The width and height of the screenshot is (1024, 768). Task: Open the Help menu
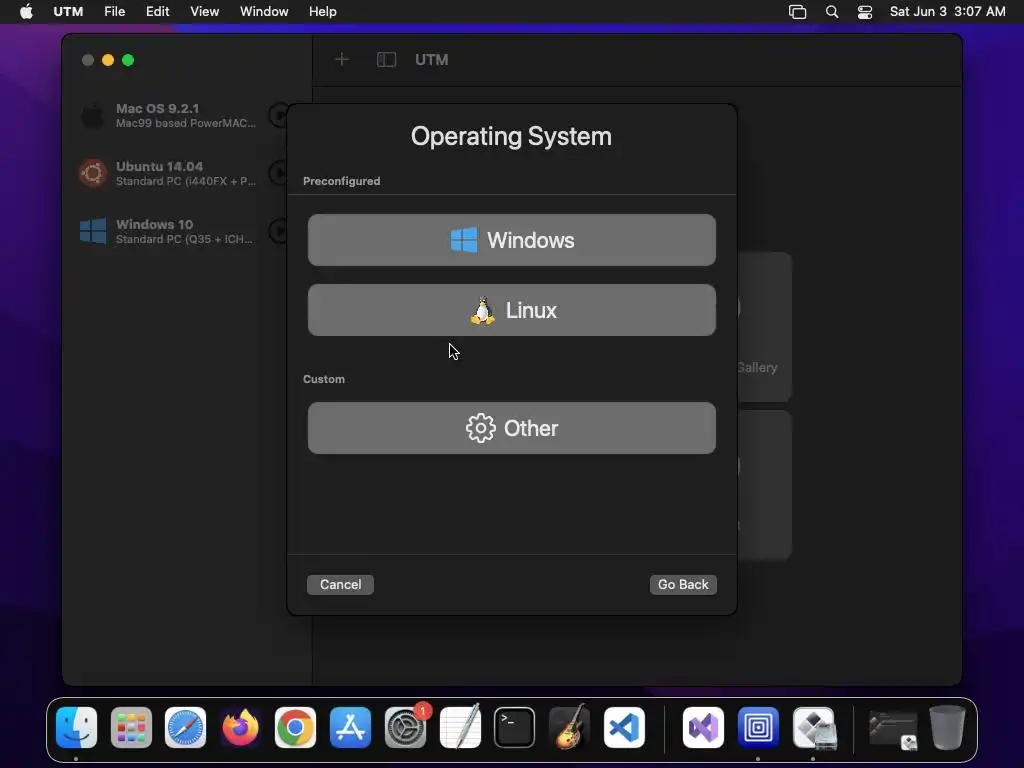(x=323, y=12)
